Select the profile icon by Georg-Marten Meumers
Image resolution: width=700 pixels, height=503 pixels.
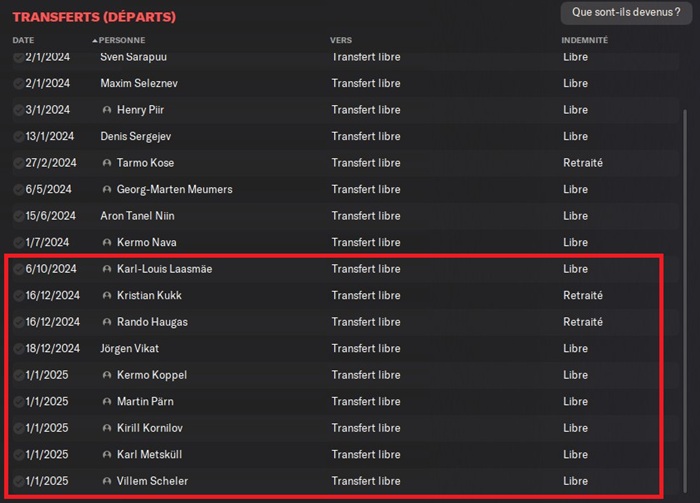point(107,190)
